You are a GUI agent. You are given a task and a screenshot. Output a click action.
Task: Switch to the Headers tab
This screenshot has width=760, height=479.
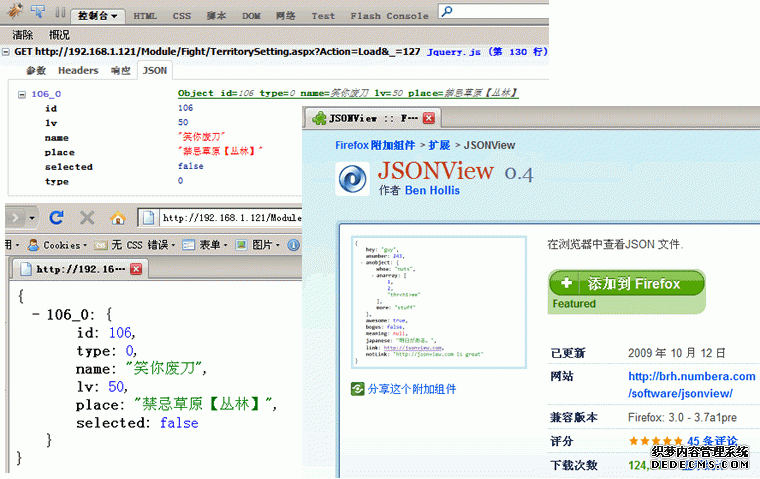coord(78,71)
